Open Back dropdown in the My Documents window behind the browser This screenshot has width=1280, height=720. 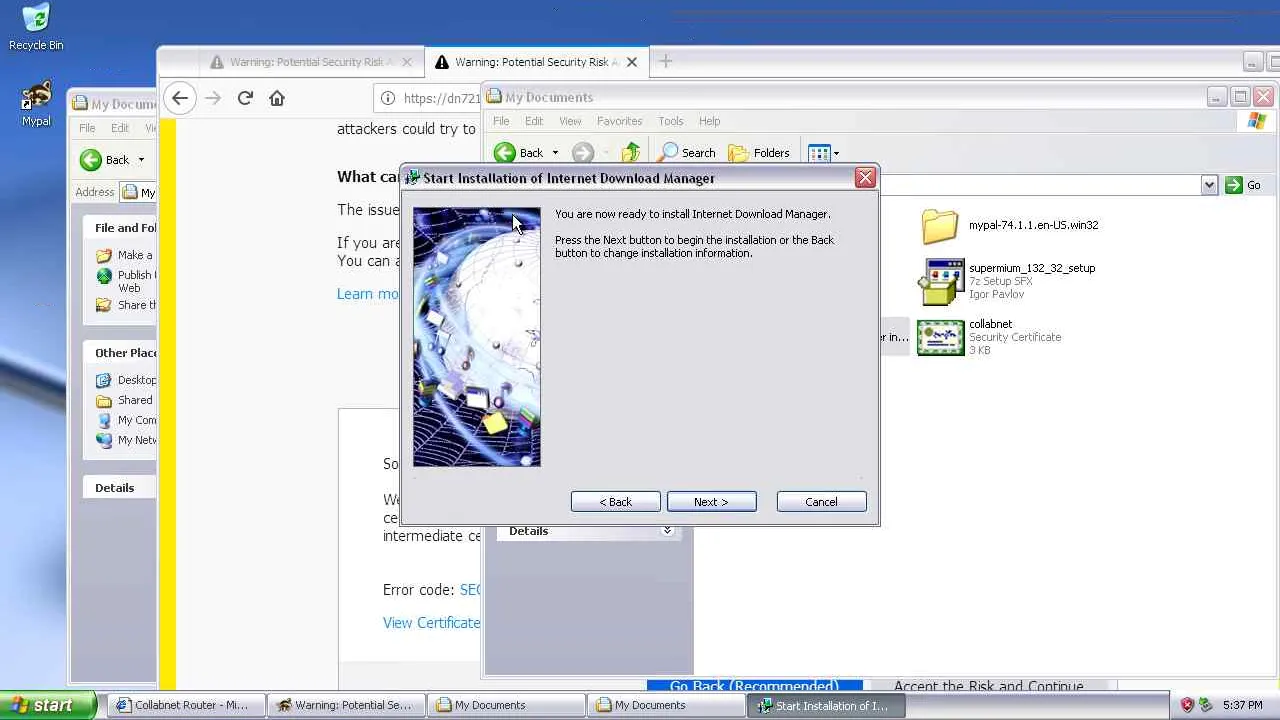click(141, 160)
